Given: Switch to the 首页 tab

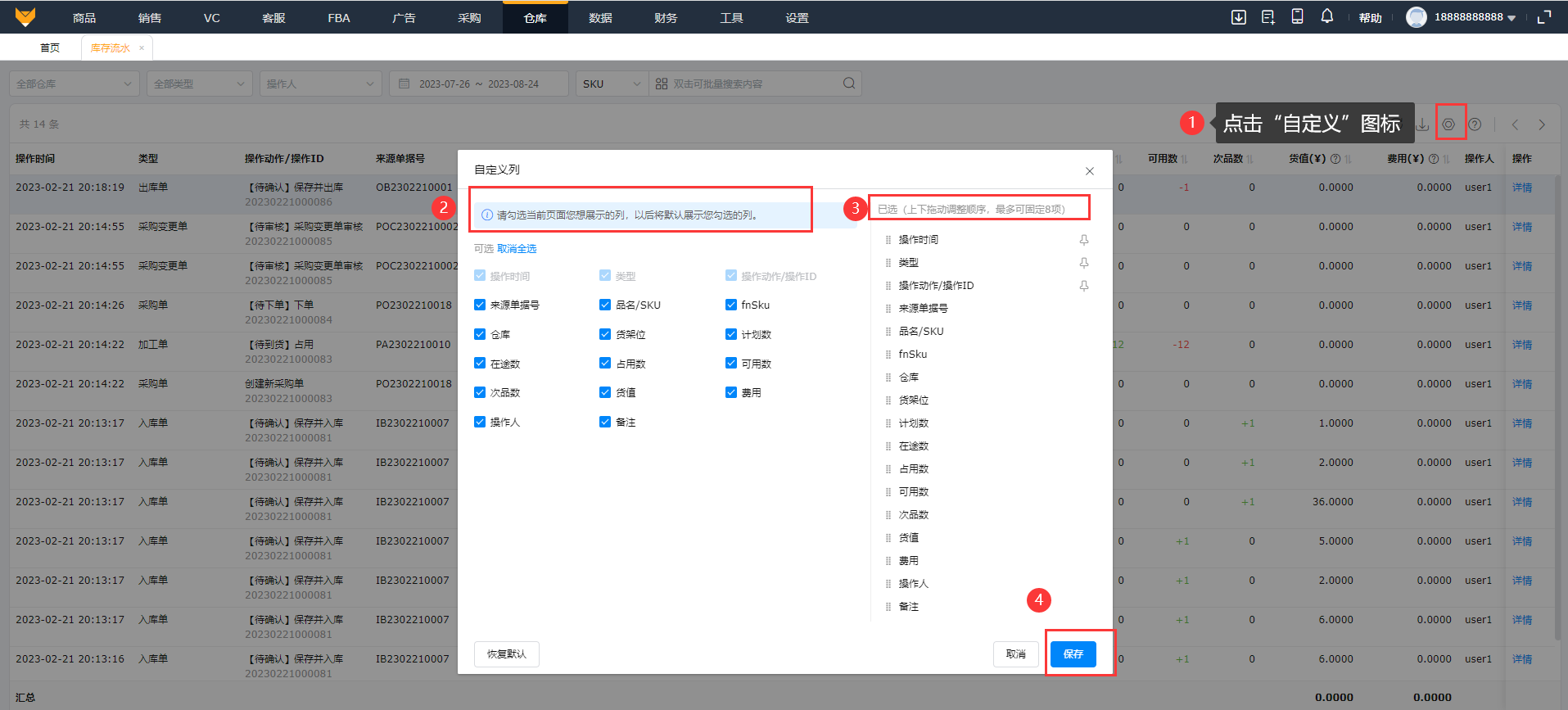Looking at the screenshot, I should point(50,47).
